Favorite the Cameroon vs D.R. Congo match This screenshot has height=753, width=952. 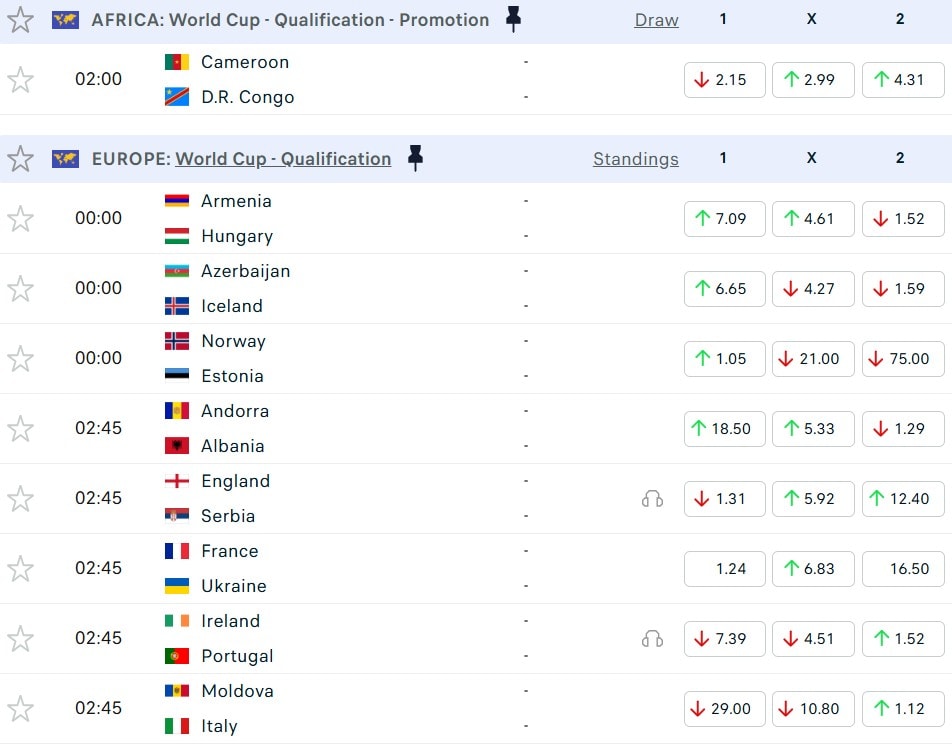point(20,79)
